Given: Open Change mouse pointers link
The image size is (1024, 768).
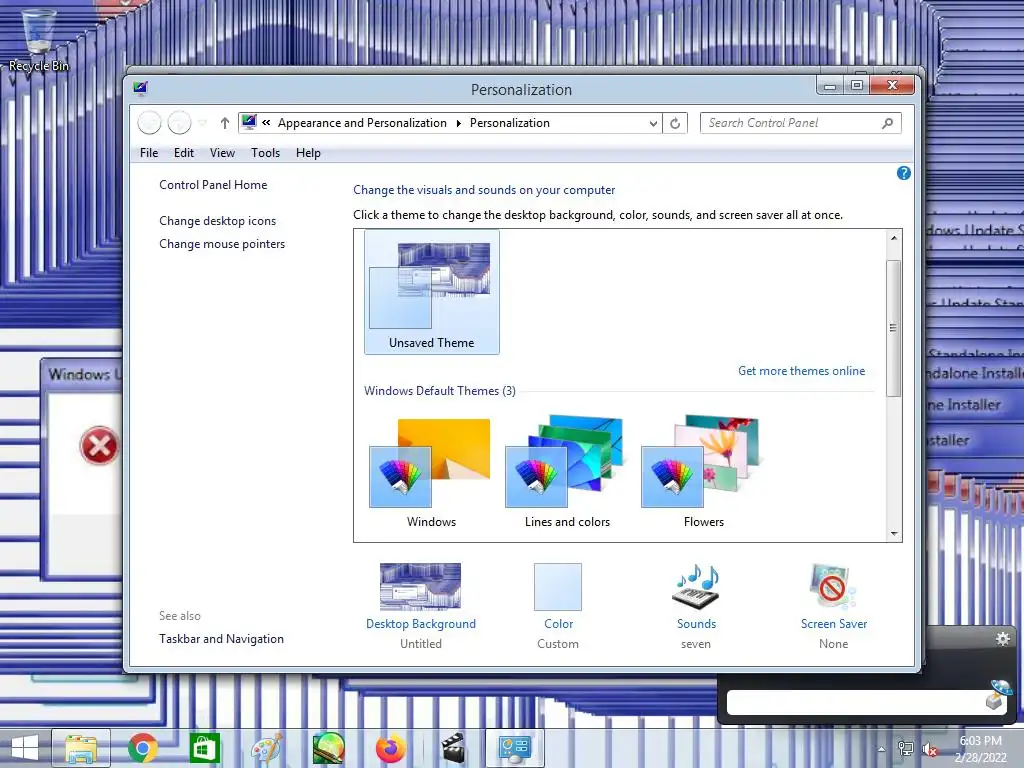Looking at the screenshot, I should click(x=222, y=244).
